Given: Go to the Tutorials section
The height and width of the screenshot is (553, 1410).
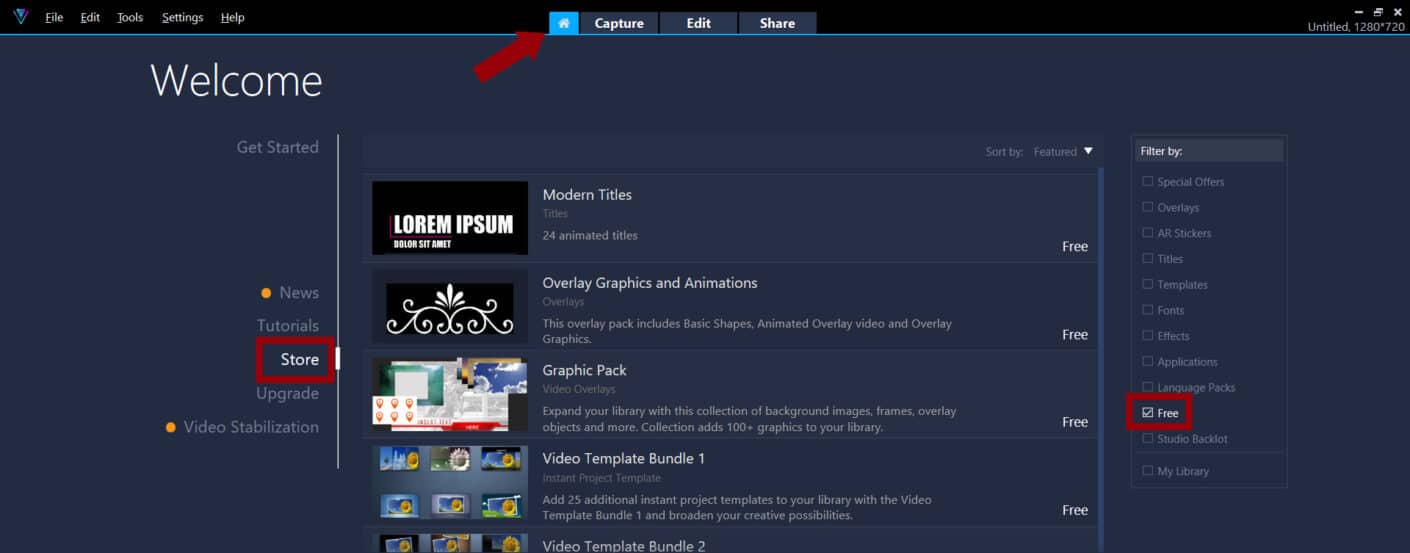Looking at the screenshot, I should [x=288, y=326].
